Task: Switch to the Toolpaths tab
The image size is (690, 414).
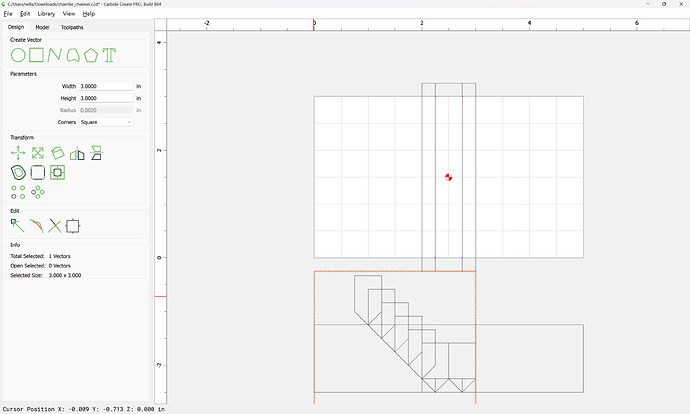Action: tap(73, 27)
